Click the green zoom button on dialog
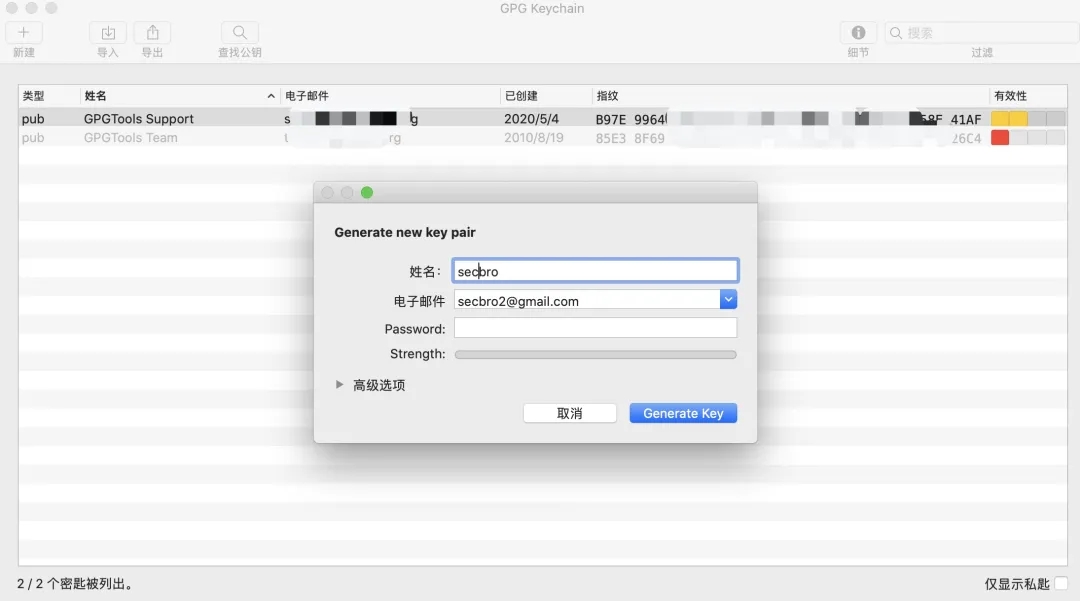 click(367, 193)
